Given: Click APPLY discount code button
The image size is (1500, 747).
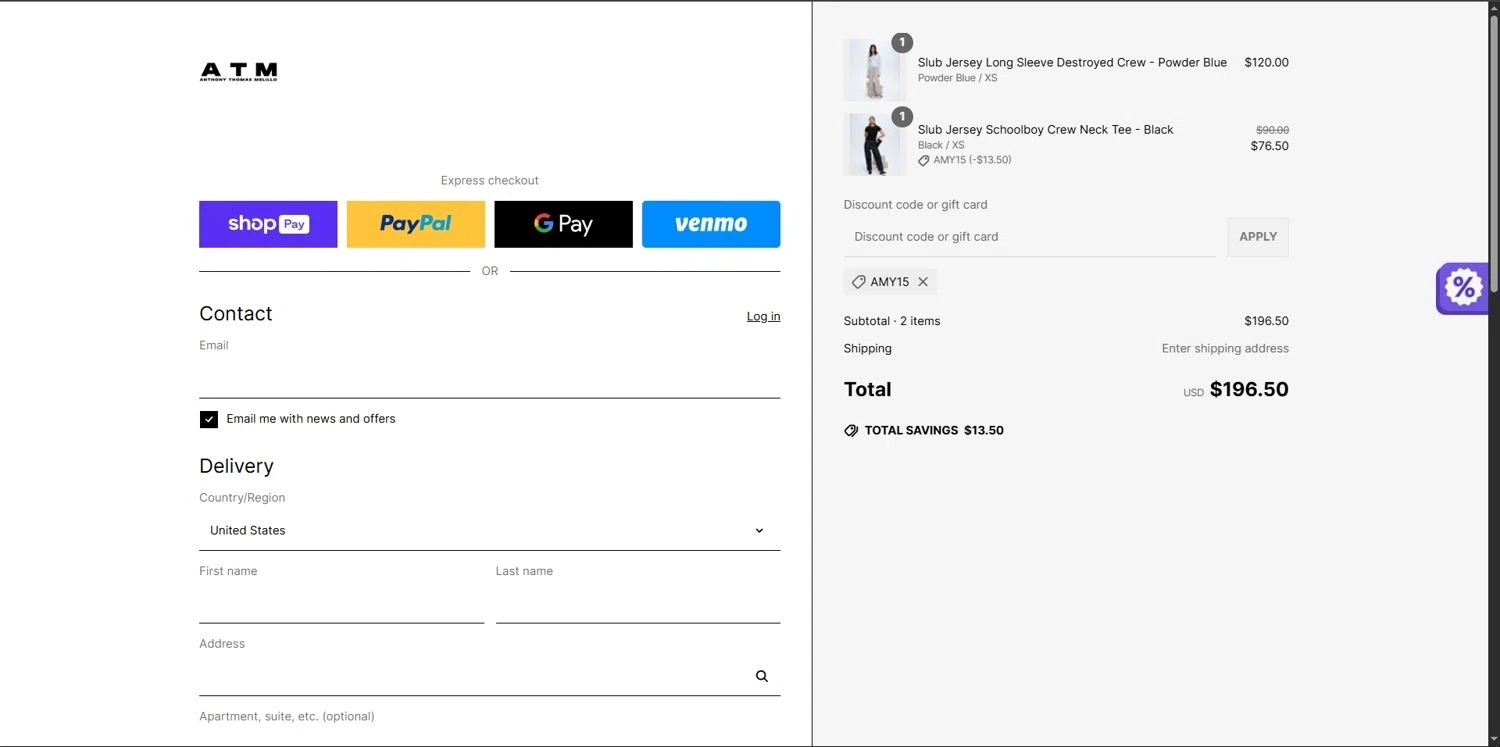Looking at the screenshot, I should tap(1258, 237).
